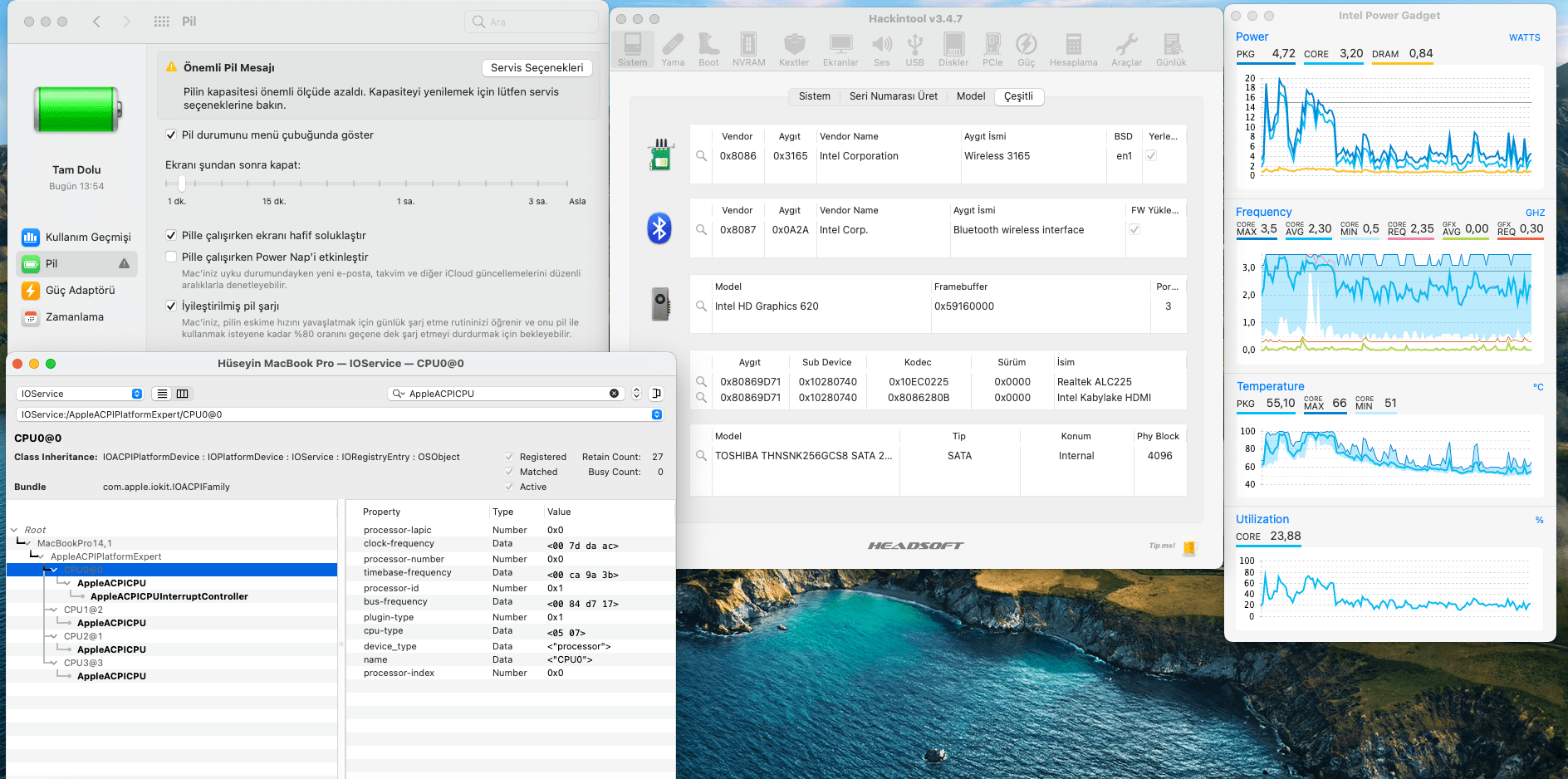Open the IOService plane dropdown
The width and height of the screenshot is (1568, 779).
80,394
